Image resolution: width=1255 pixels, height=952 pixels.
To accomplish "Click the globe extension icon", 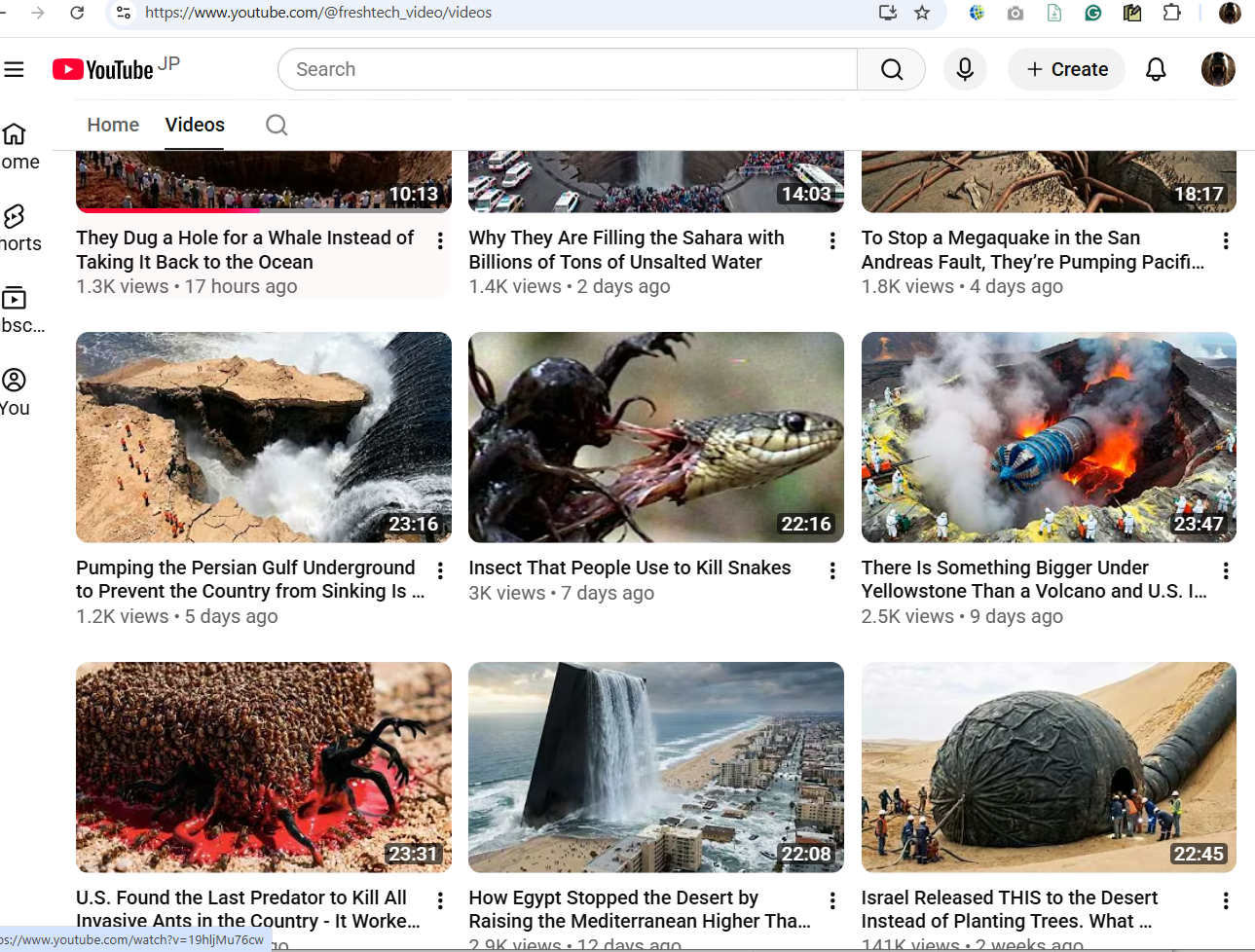I will tap(977, 13).
